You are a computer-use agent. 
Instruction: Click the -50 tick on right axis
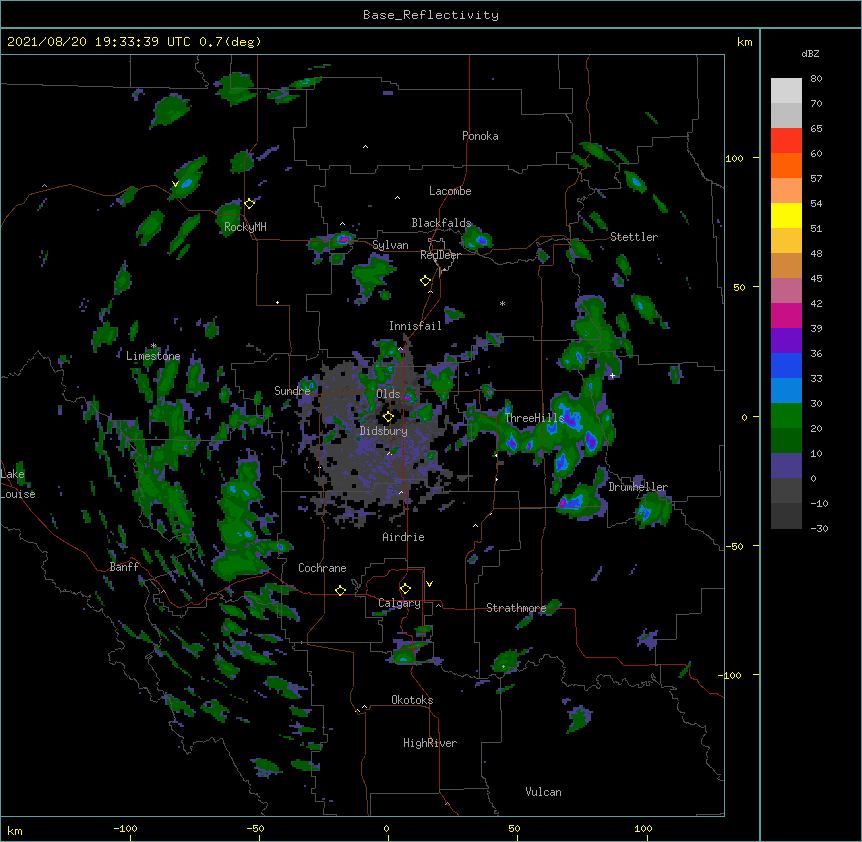coord(734,546)
